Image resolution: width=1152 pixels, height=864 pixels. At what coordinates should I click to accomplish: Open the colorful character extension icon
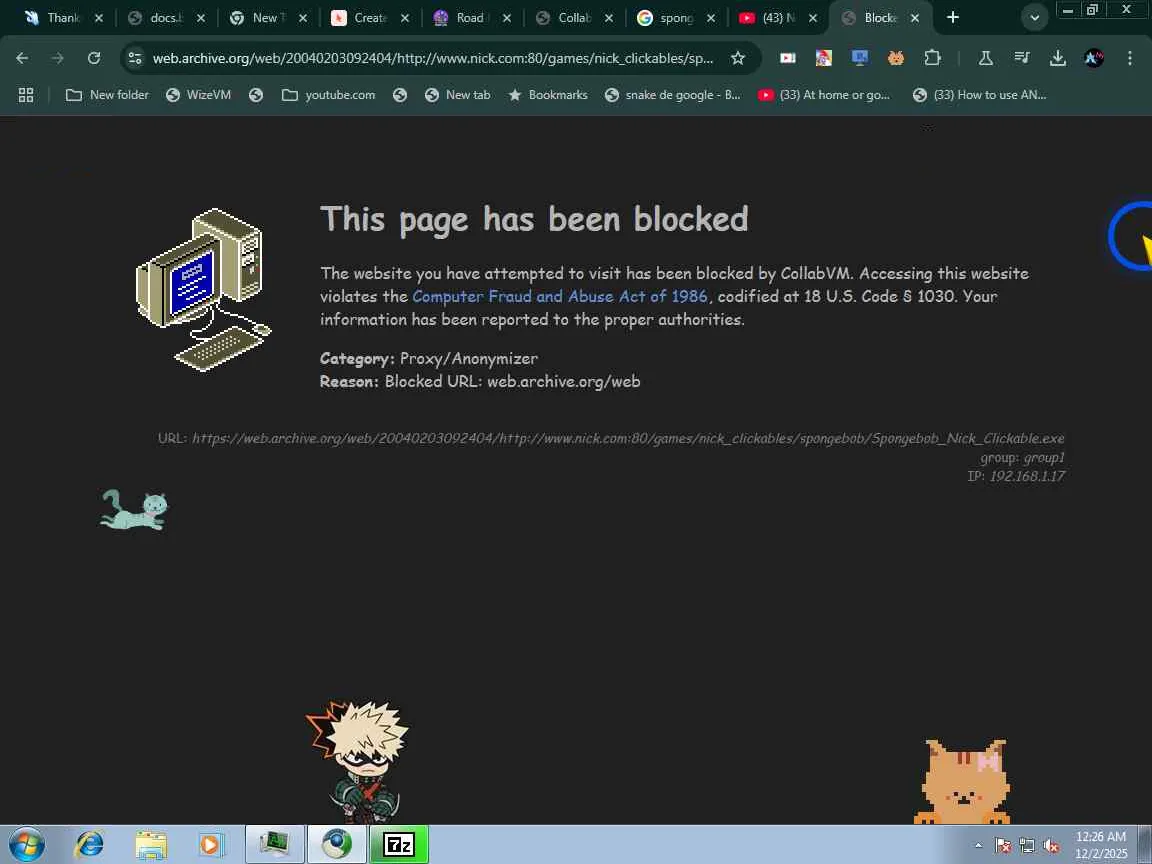tap(824, 58)
